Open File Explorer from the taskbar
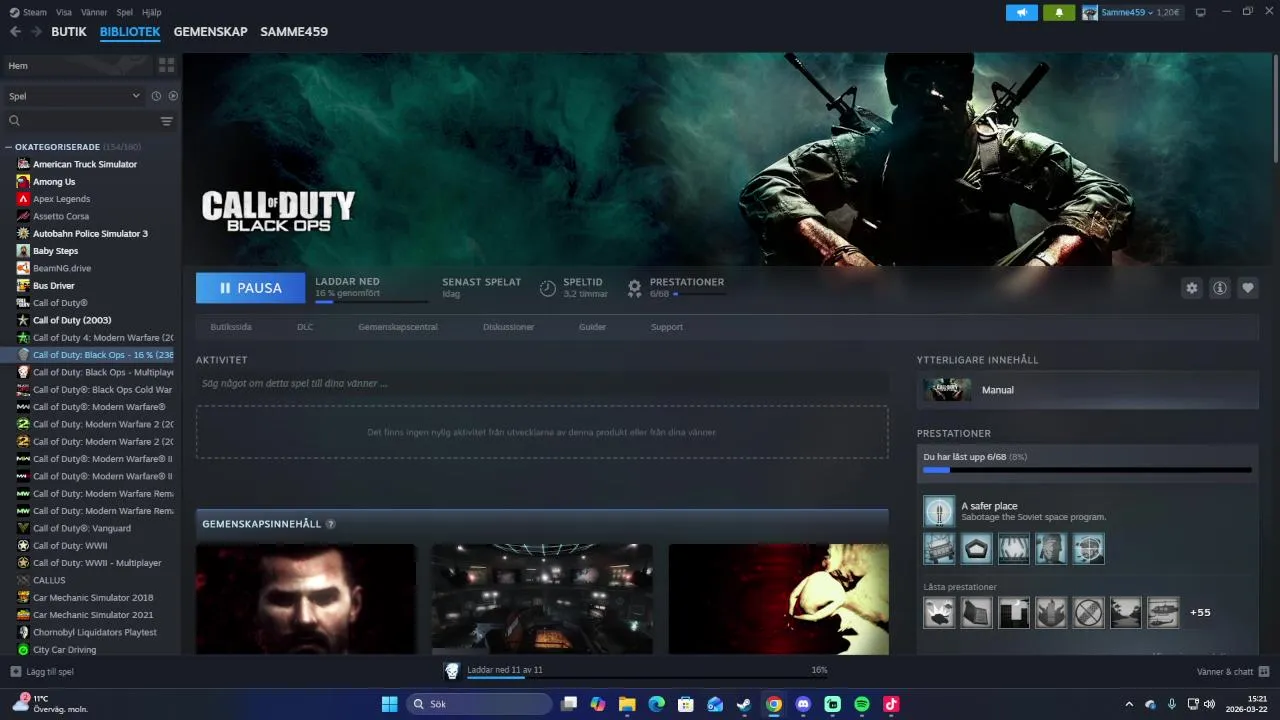 tap(627, 704)
